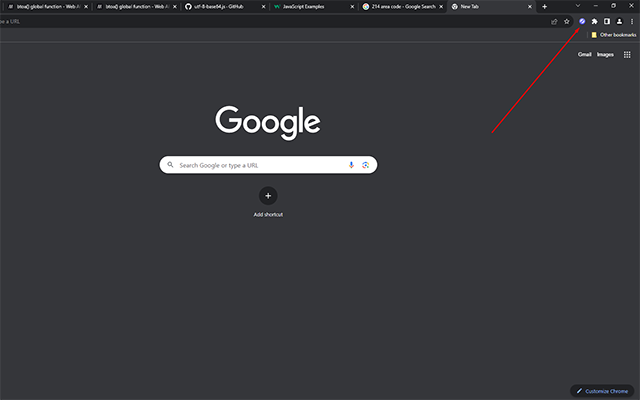Click the Google logo

pyautogui.click(x=268, y=123)
